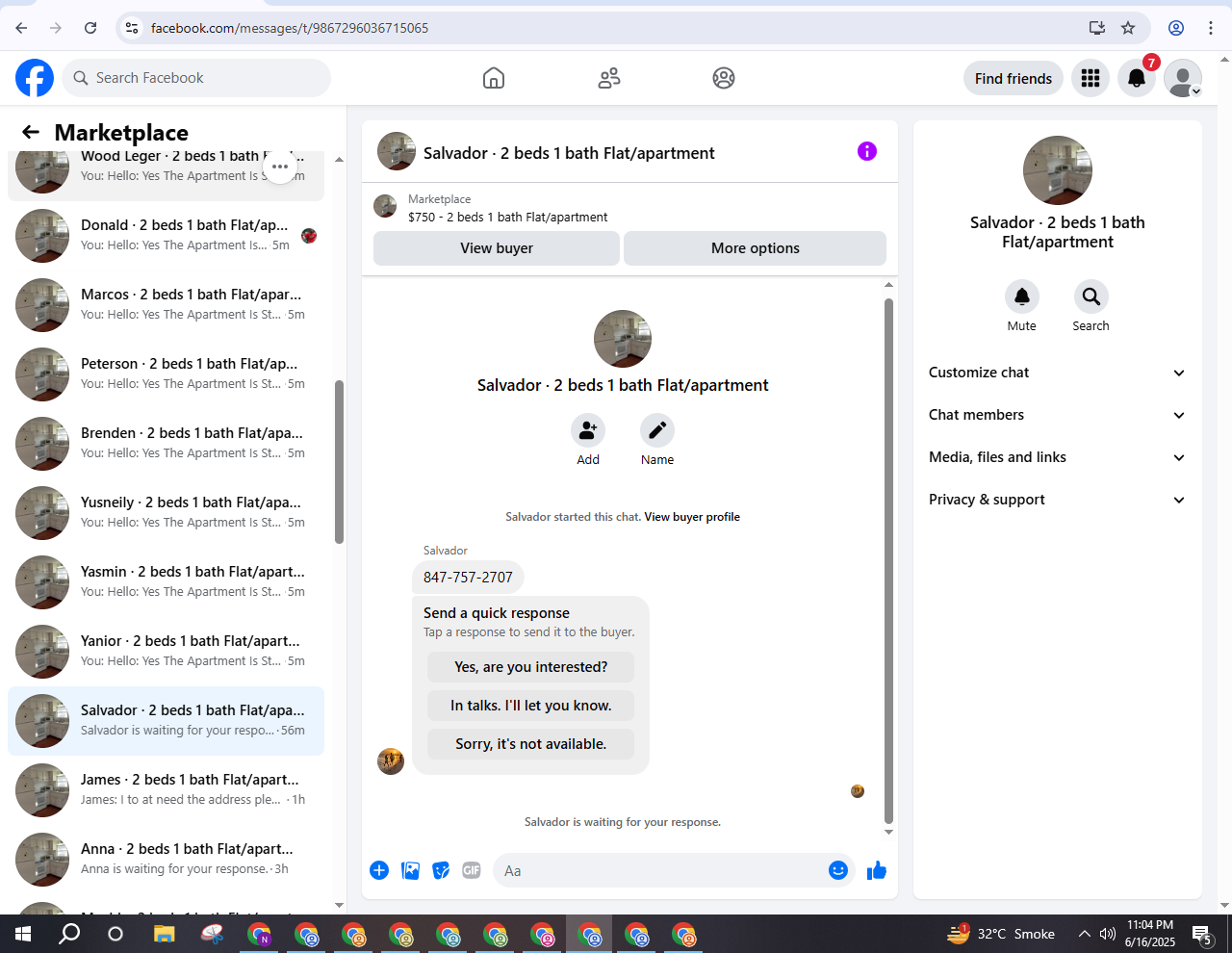This screenshot has width=1232, height=953.
Task: Search within the Salvador conversation
Action: coord(1091,296)
